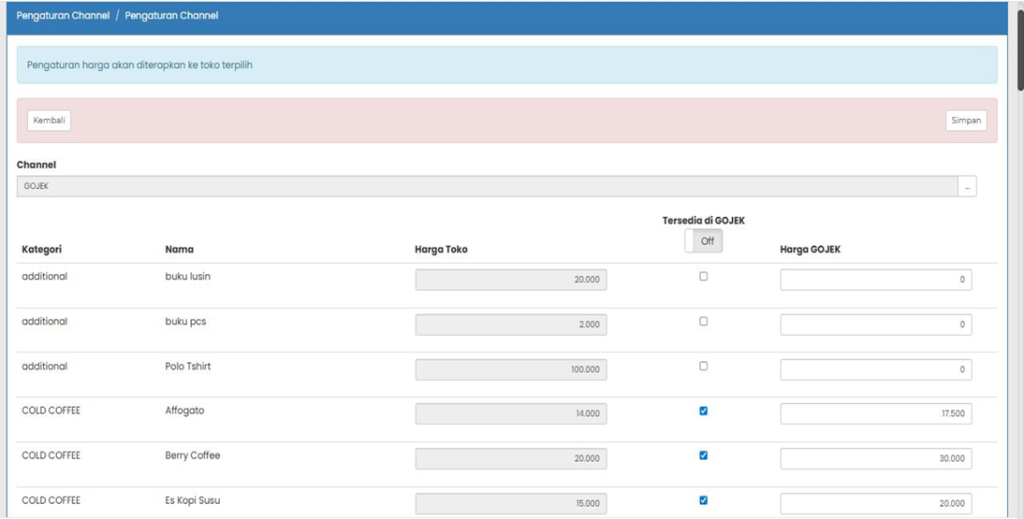Edit the Harga GOJEK field for Affogato
Screen dimensions: 1024x519
[x=875, y=414]
